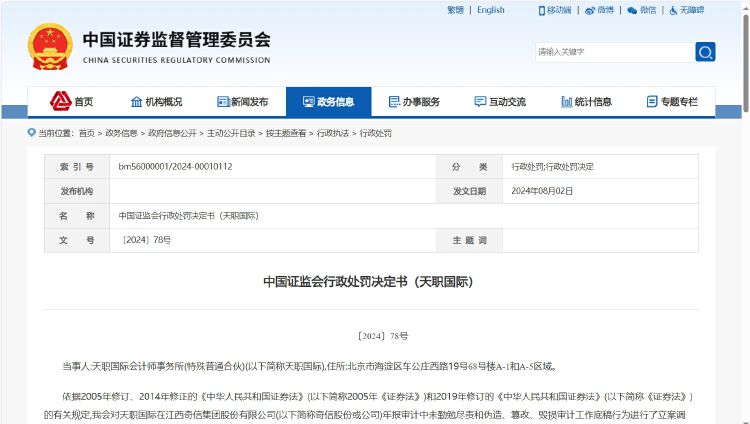Open the 办事服务 navigation tab
Image resolution: width=750 pixels, height=424 pixels.
pos(414,101)
